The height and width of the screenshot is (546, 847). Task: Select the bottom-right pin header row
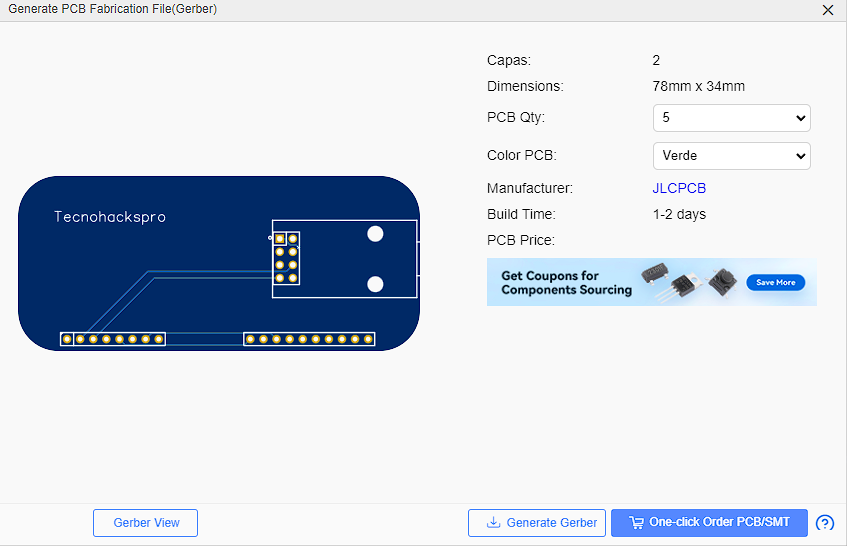click(309, 339)
